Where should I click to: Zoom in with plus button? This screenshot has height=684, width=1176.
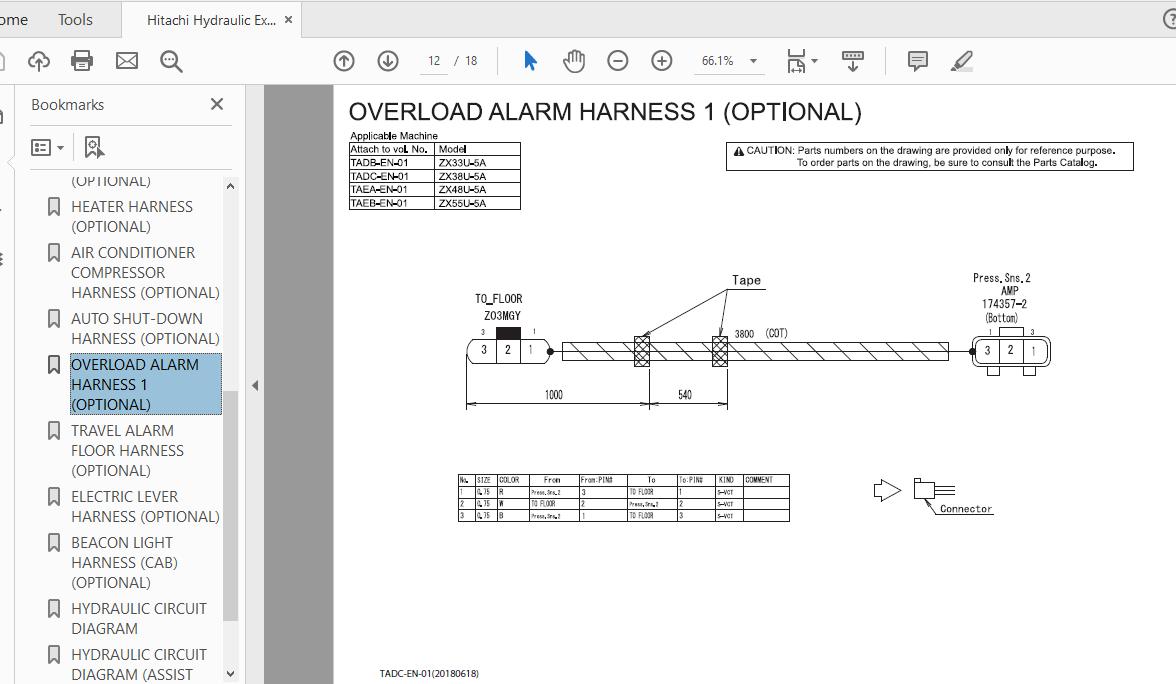(662, 61)
